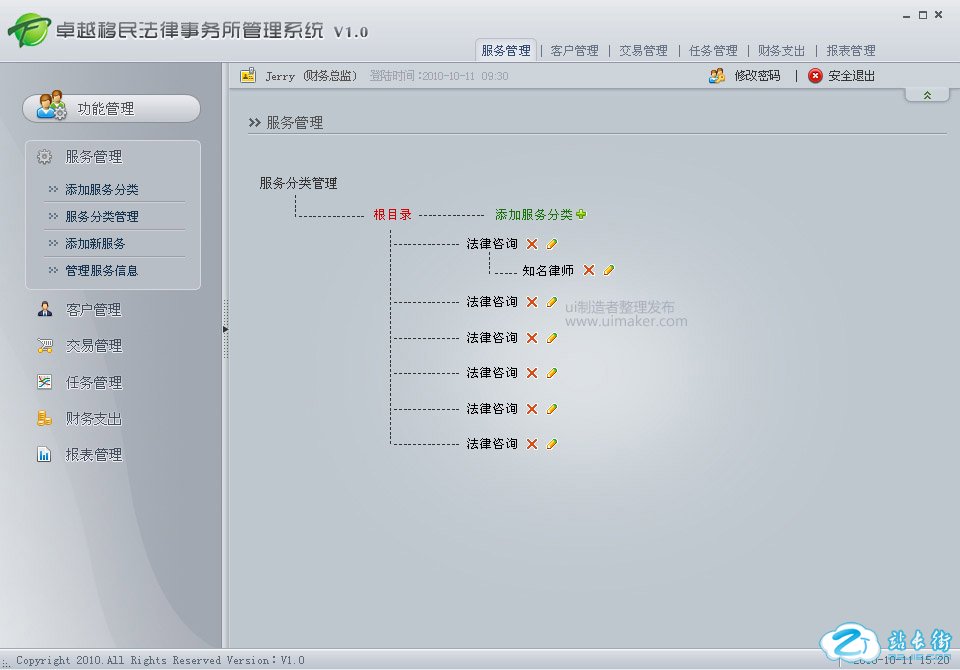
Task: Collapse the left sidebar using splitter arrow
Action: click(x=225, y=328)
